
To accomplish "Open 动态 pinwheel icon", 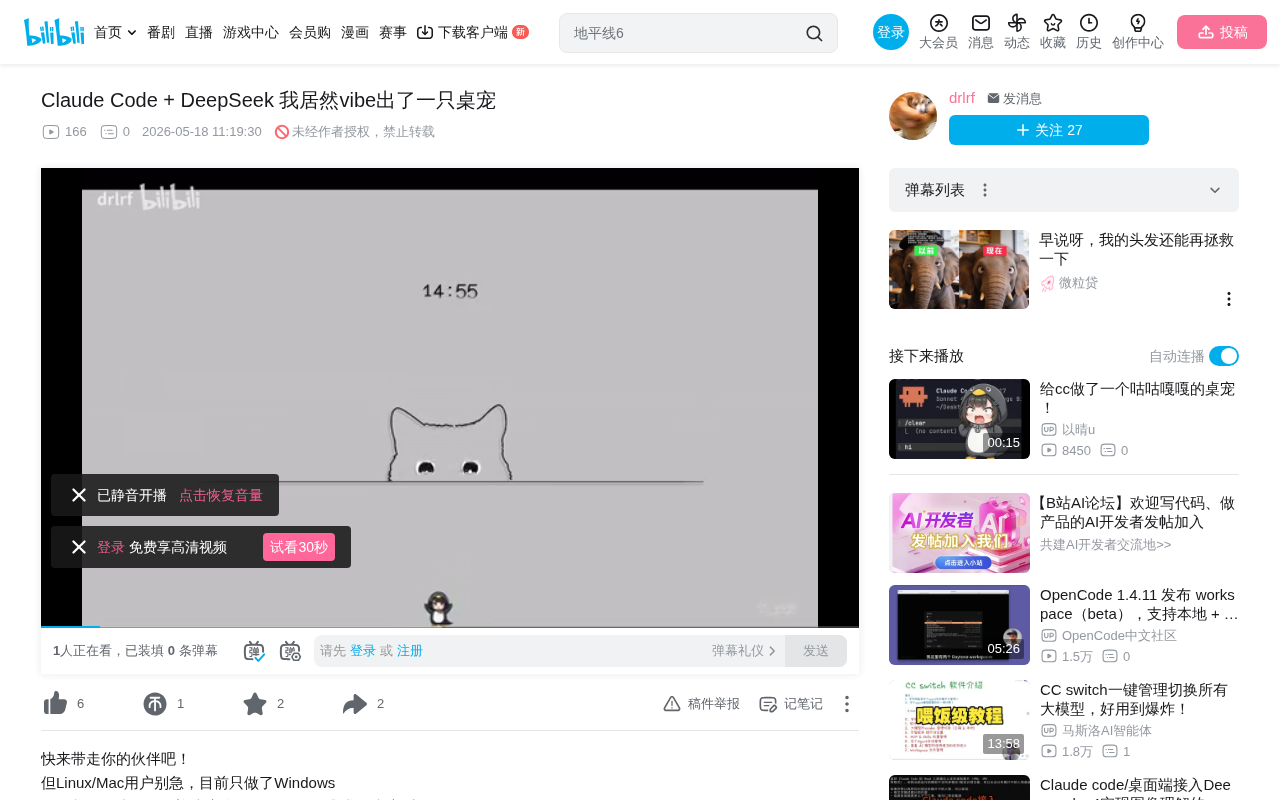I will pos(1017,32).
